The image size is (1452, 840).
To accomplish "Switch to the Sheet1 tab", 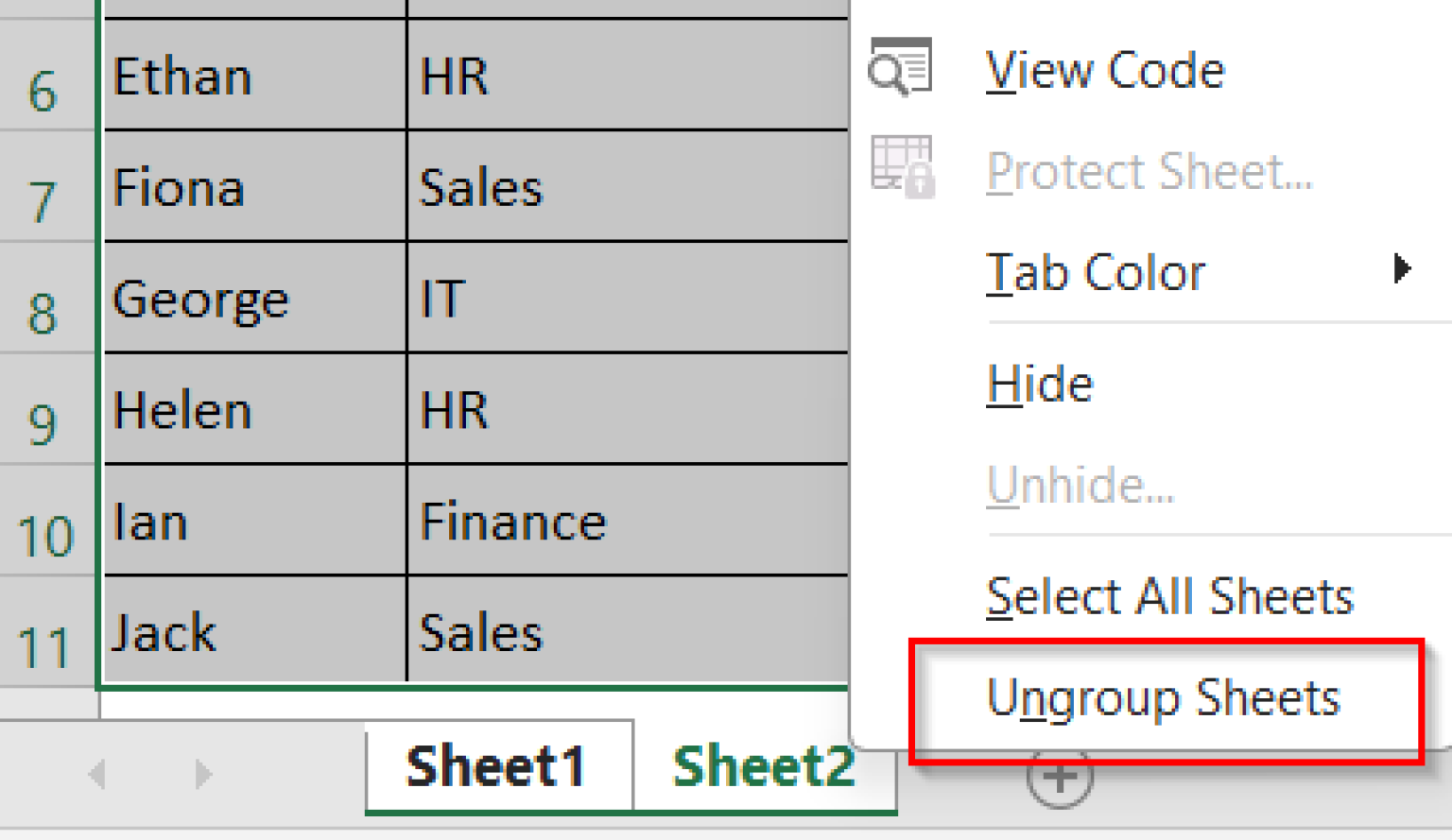I will click(x=496, y=765).
